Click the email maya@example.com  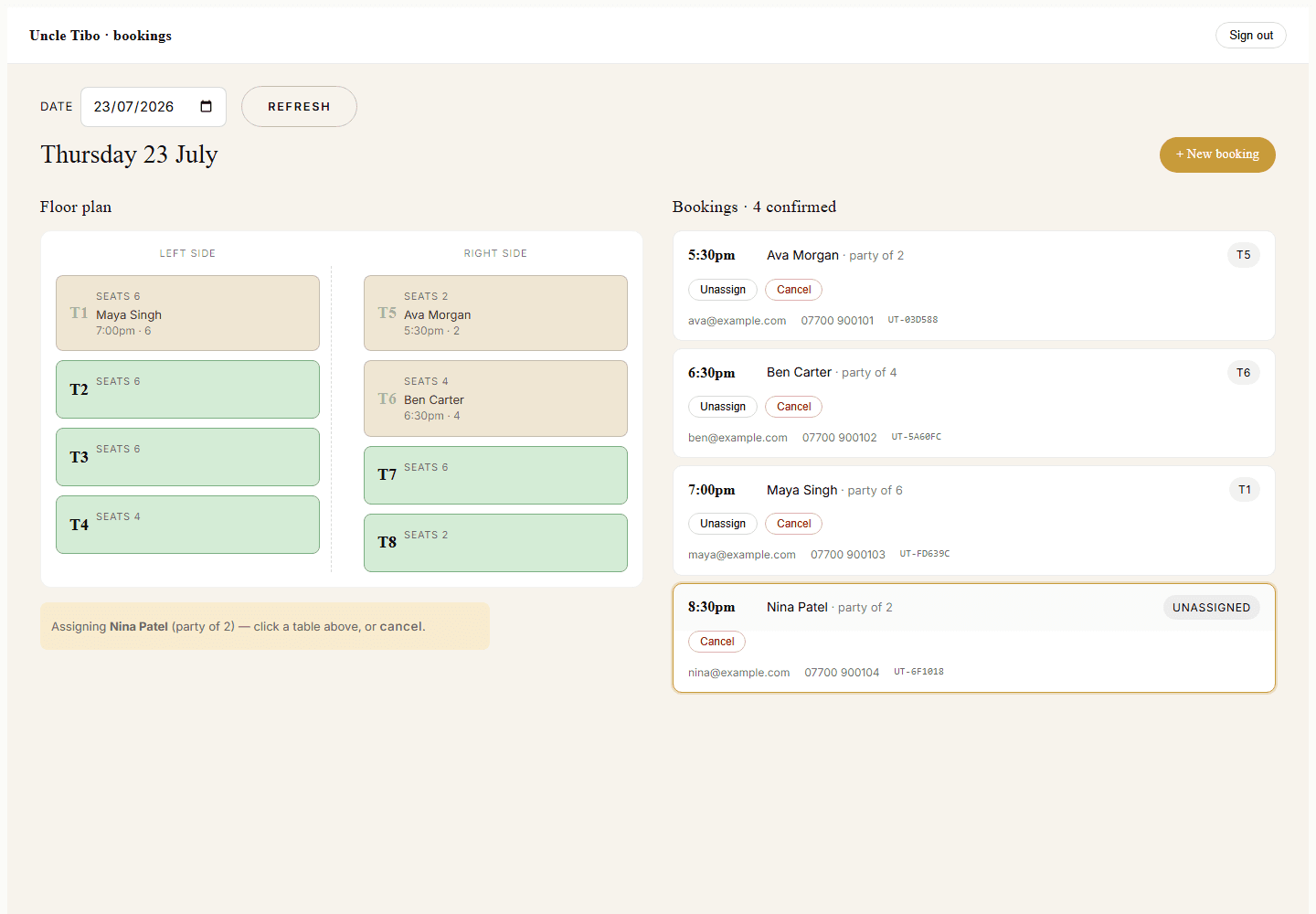point(742,555)
